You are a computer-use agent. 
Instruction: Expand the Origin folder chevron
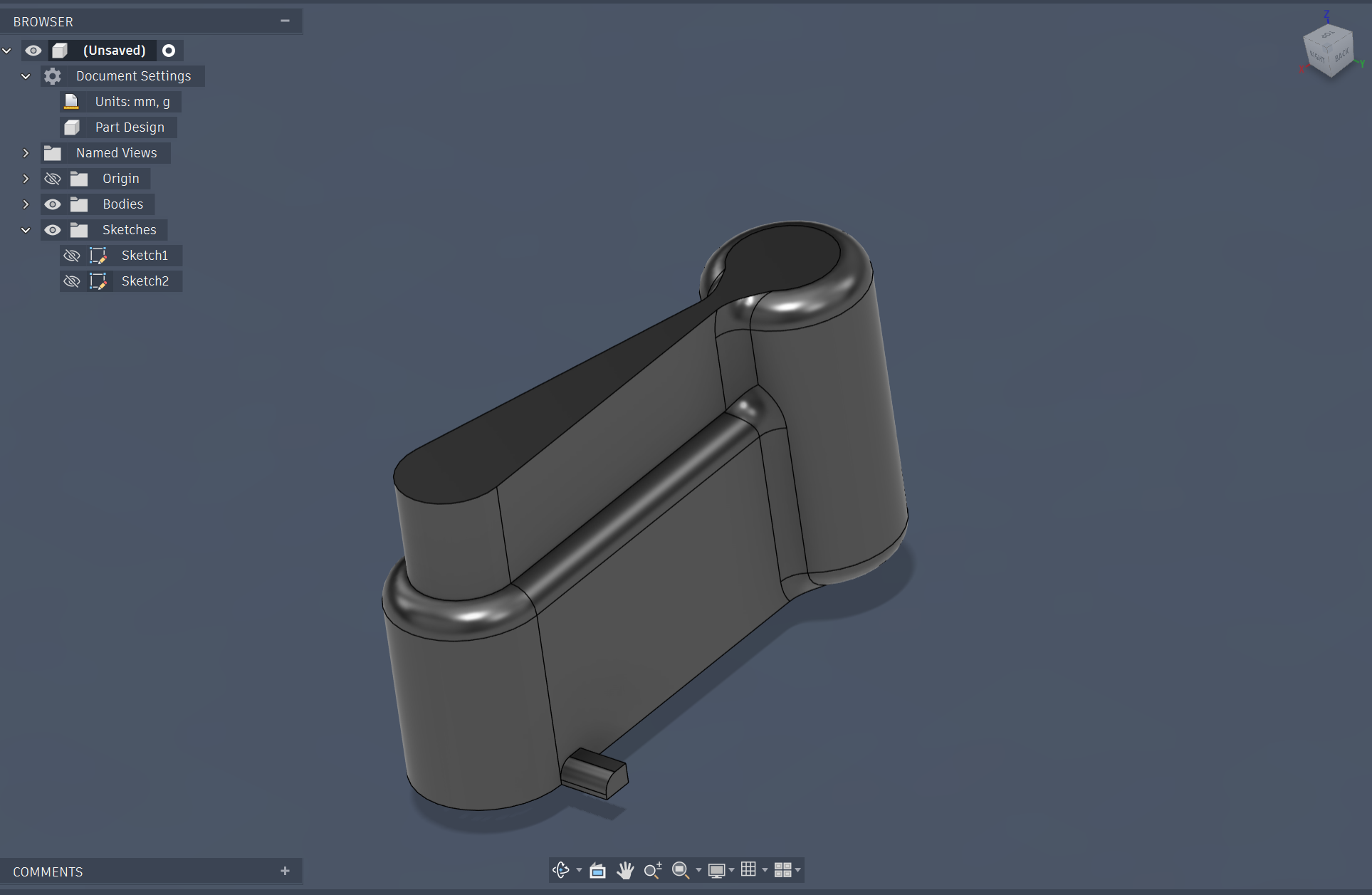(26, 179)
